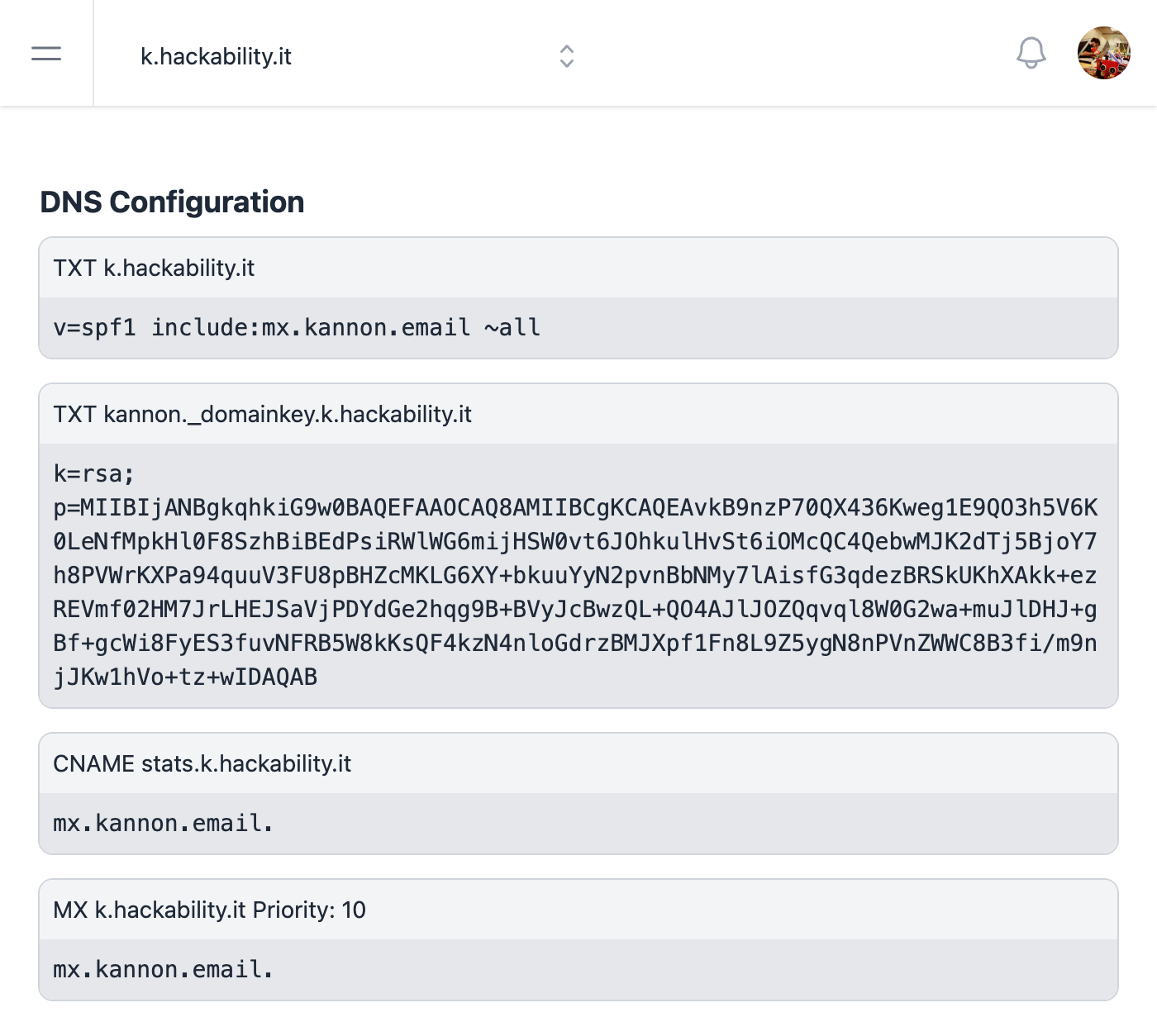Select the SPF value 'v=spf1 include:mx.kannon.email ~all'
Image resolution: width=1157 pixels, height=1036 pixels.
point(297,328)
